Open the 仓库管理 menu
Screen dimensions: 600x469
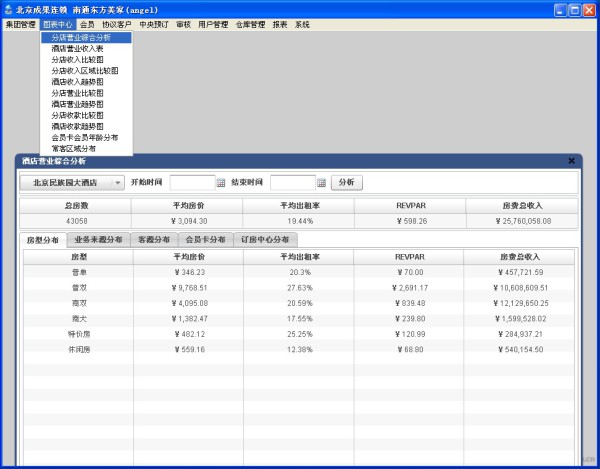[250, 24]
